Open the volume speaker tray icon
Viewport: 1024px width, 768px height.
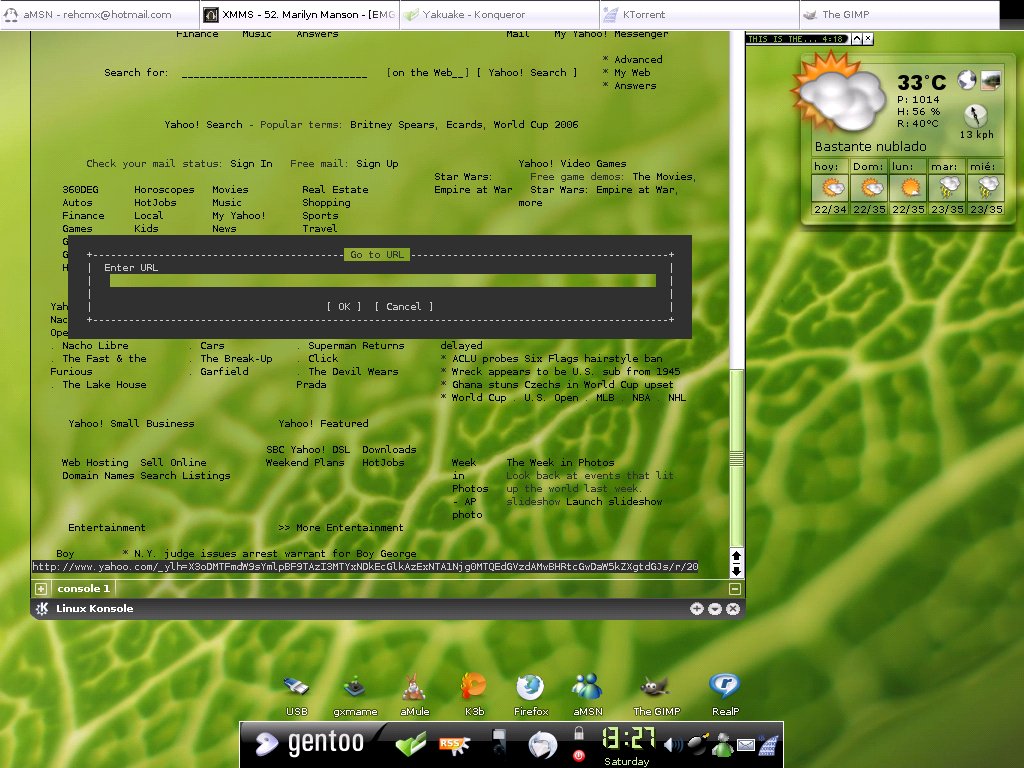[x=673, y=744]
